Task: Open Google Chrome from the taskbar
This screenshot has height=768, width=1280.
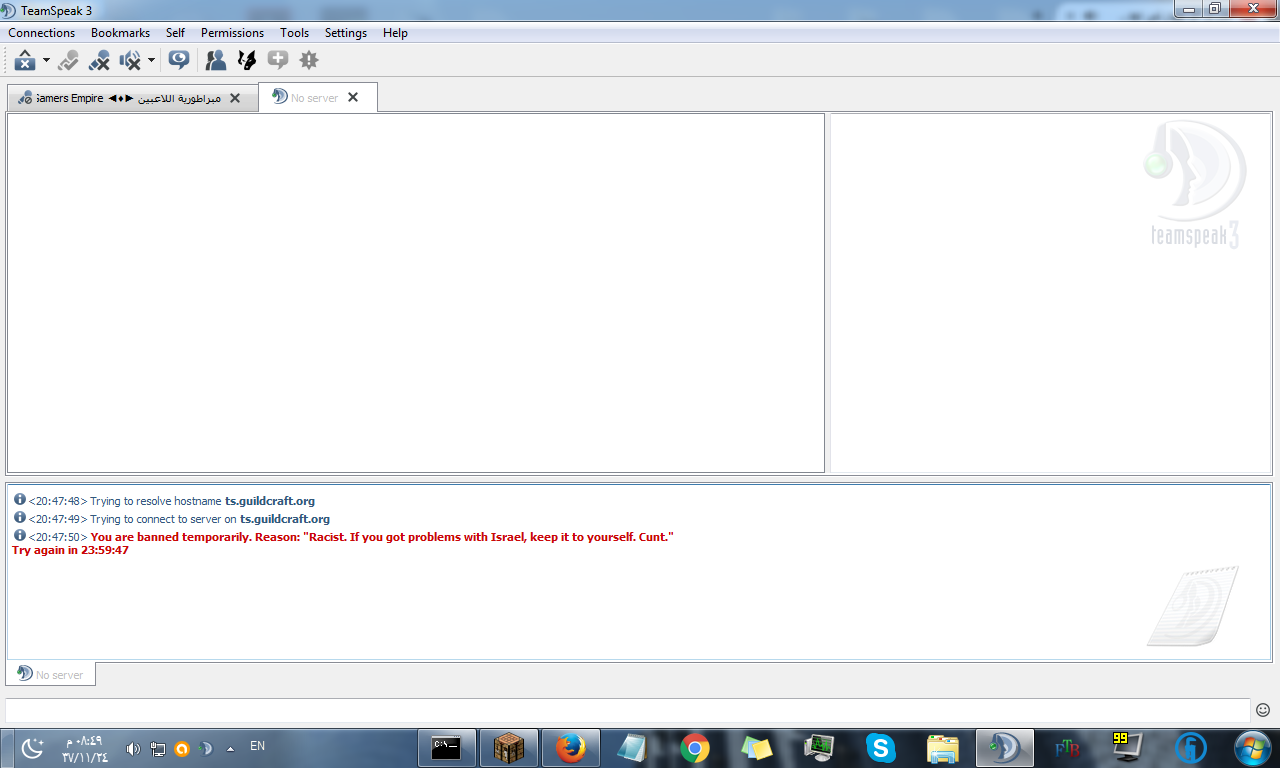Action: coord(695,748)
